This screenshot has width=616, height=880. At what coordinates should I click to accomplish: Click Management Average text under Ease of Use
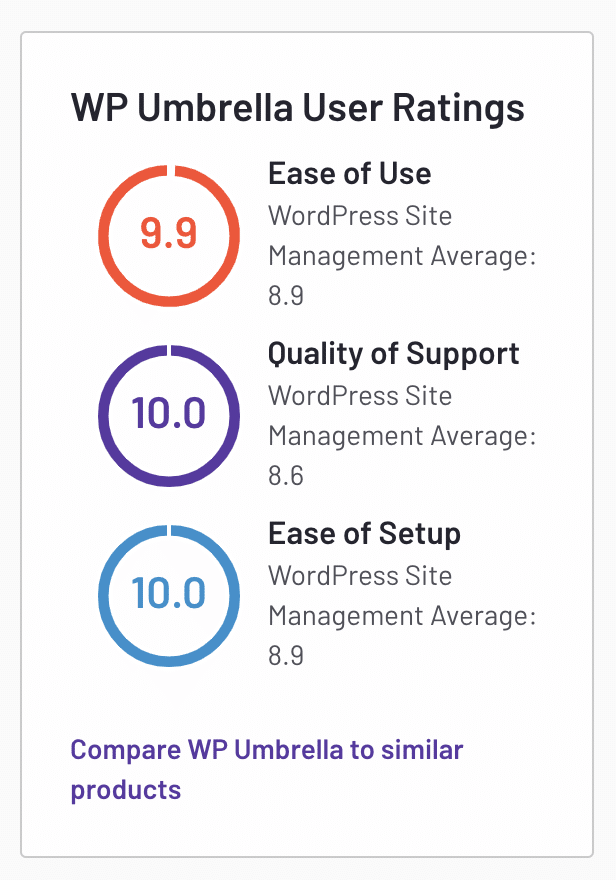tap(402, 257)
